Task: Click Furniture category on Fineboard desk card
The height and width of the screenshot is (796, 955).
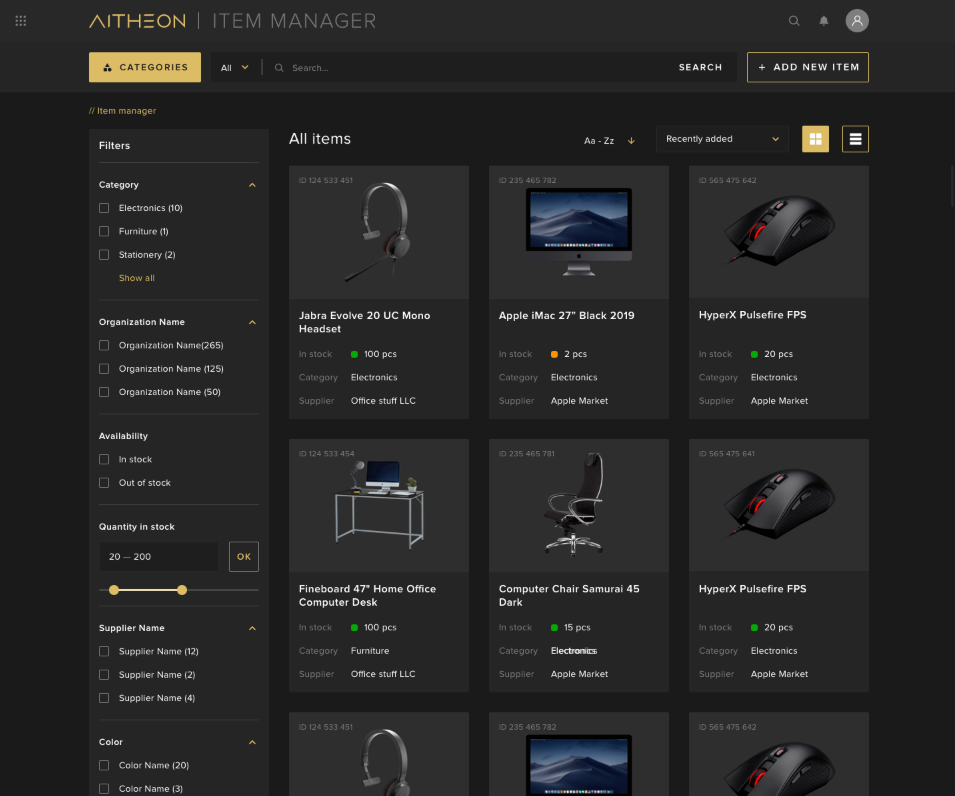Action: (370, 650)
